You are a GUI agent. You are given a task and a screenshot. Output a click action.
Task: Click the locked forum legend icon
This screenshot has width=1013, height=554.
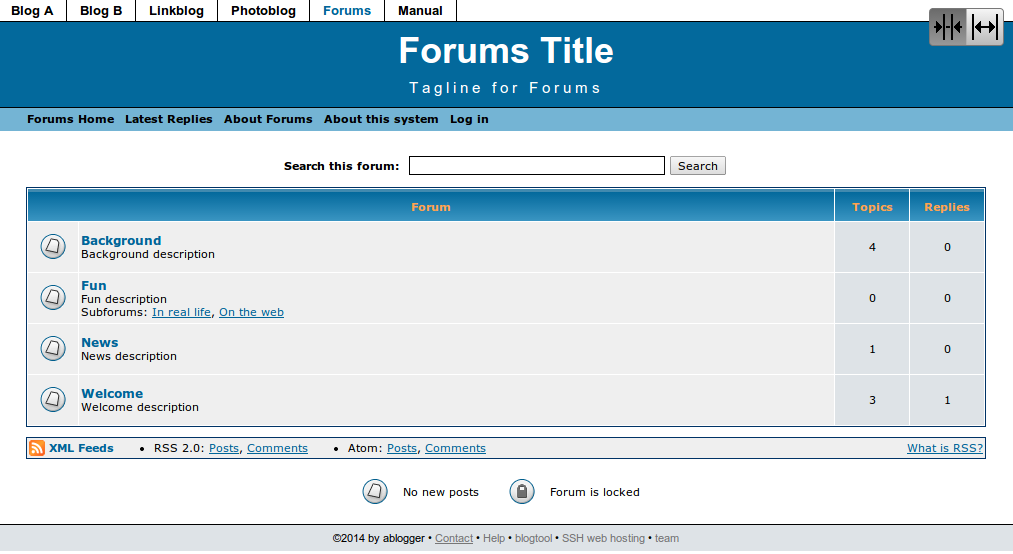[x=522, y=491]
